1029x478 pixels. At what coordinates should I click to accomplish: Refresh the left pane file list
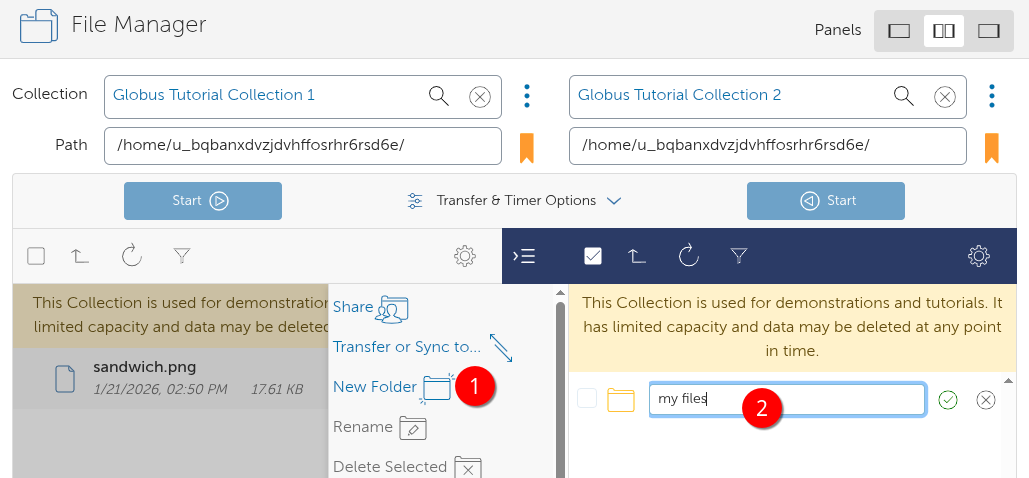point(132,257)
